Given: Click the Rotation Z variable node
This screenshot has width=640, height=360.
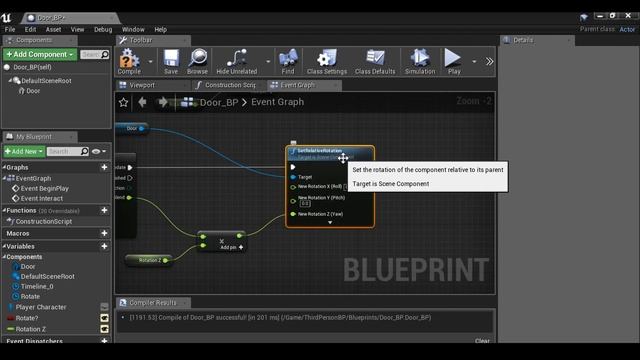Looking at the screenshot, I should (149, 260).
